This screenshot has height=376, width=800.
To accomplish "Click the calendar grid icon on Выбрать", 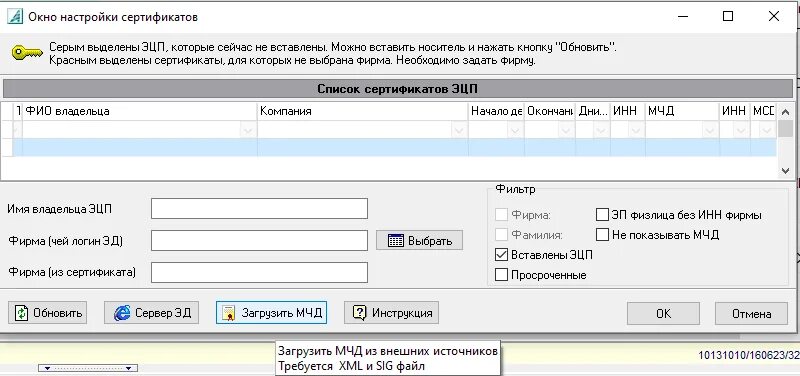I will click(x=396, y=240).
